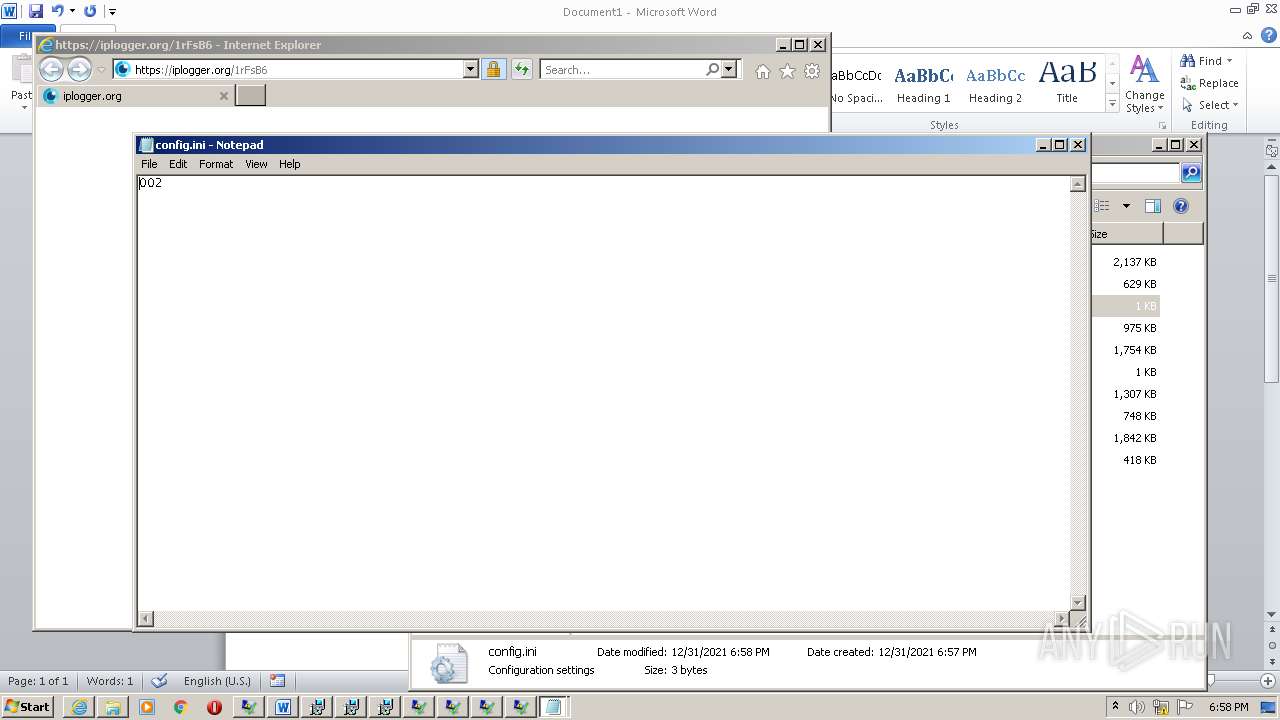Open a new tab in Internet Explorer

(x=250, y=95)
